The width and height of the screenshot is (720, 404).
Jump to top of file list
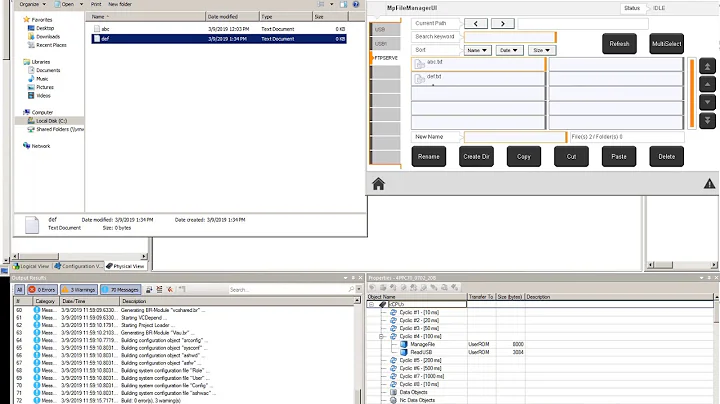tap(707, 66)
